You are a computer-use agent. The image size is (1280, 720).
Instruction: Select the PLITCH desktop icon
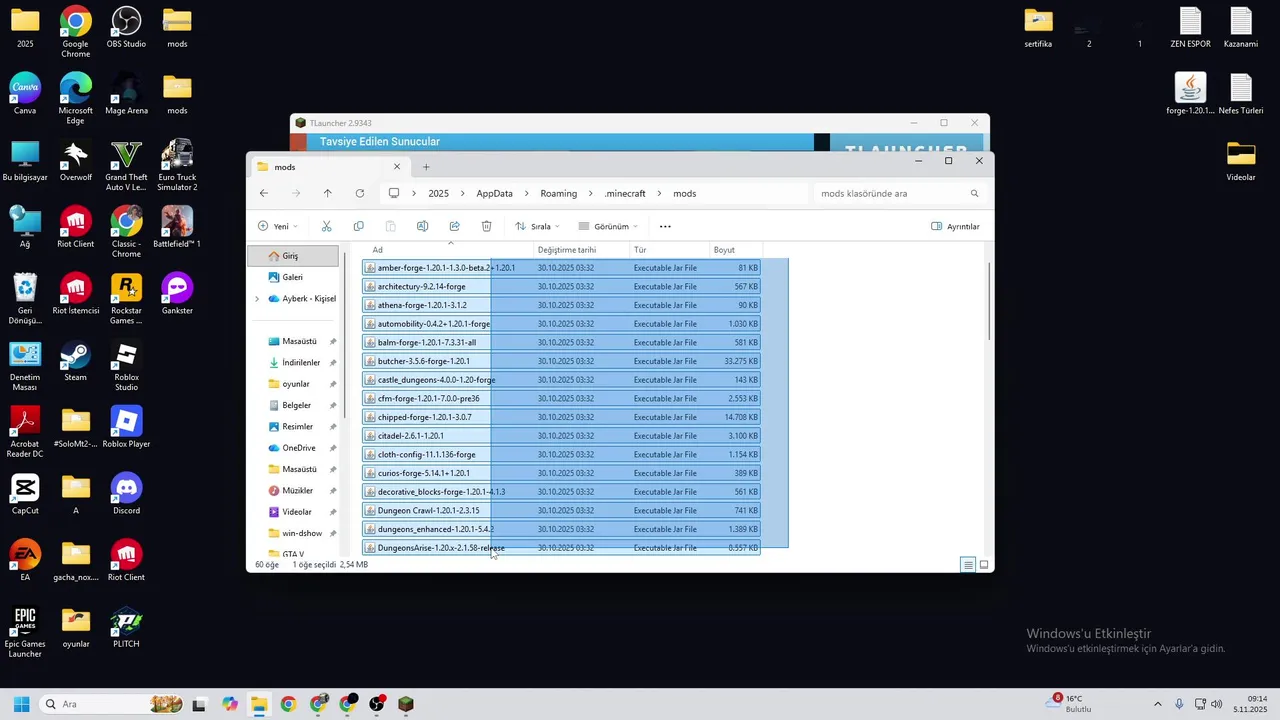126,628
